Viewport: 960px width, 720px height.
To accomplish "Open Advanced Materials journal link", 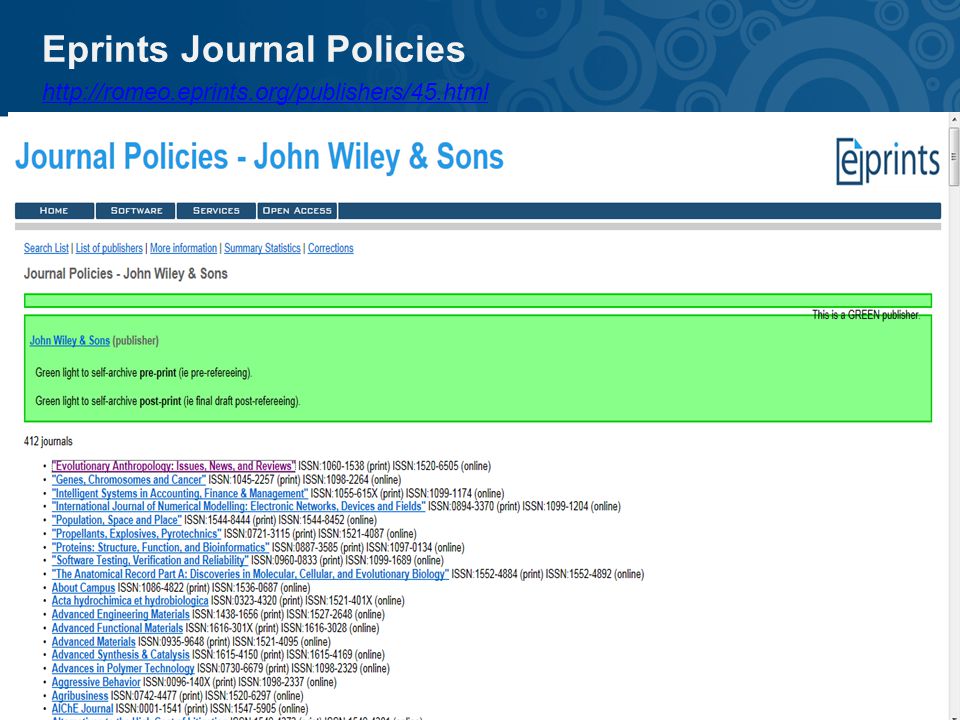I will coord(94,642).
